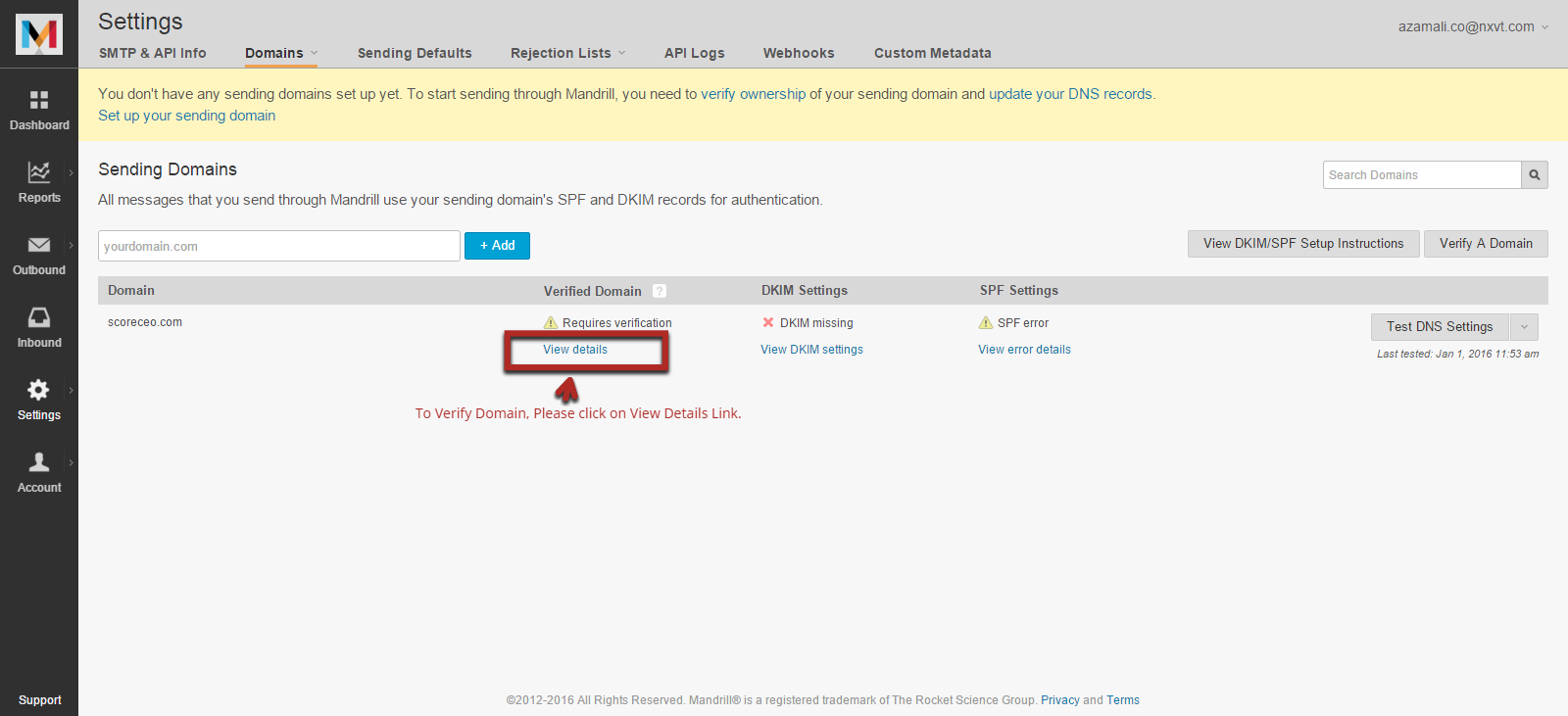Click the Domain column header
1568x716 pixels.
(x=131, y=291)
